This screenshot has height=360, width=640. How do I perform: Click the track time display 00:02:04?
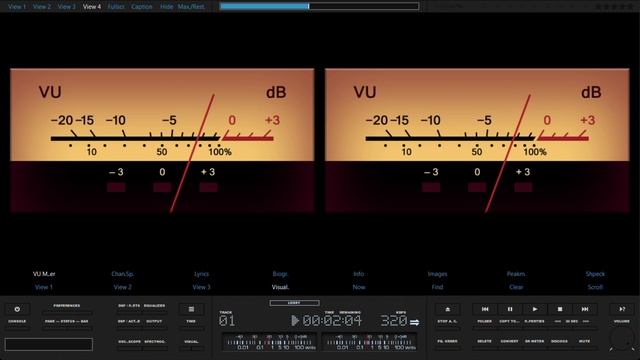332,321
